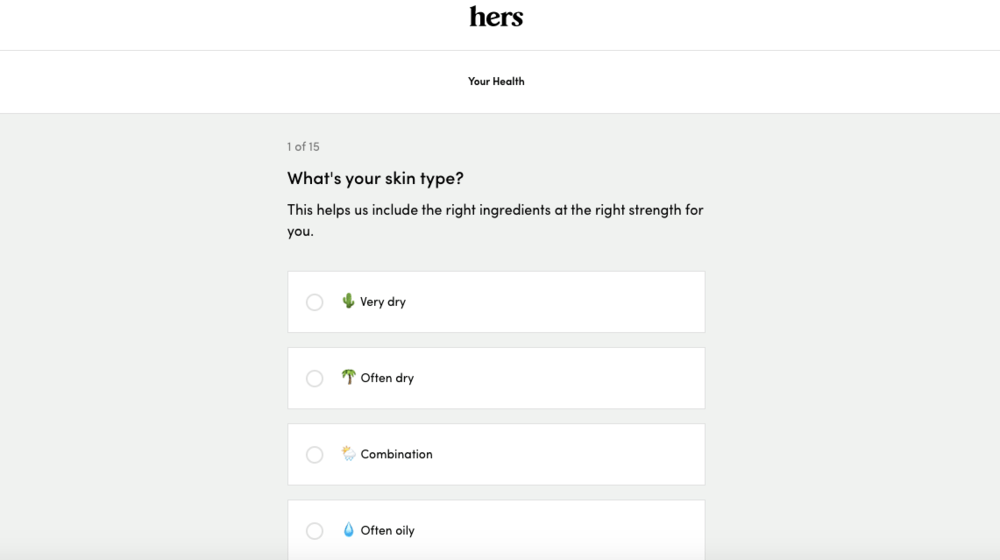Click the water droplet emoji icon
Image resolution: width=1000 pixels, height=560 pixels.
(x=348, y=530)
